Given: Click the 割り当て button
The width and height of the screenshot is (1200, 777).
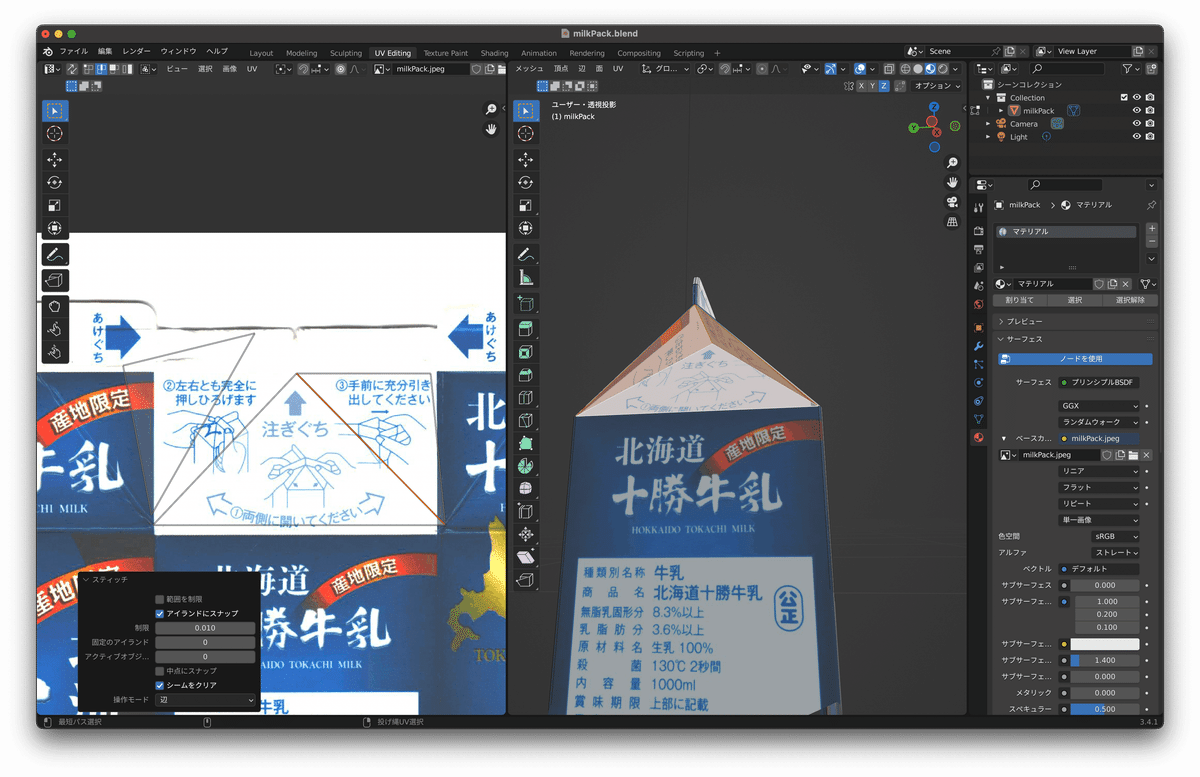Looking at the screenshot, I should (x=1019, y=300).
